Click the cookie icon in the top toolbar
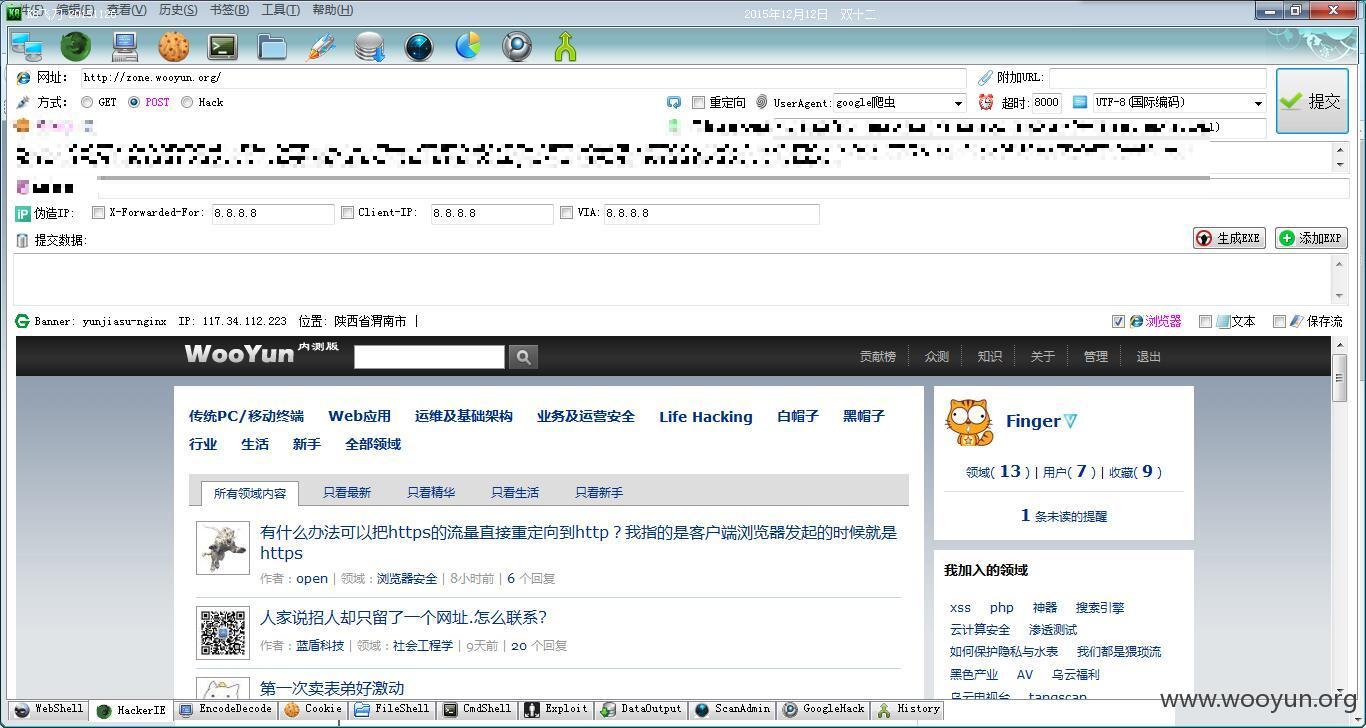1366x728 pixels. point(174,46)
